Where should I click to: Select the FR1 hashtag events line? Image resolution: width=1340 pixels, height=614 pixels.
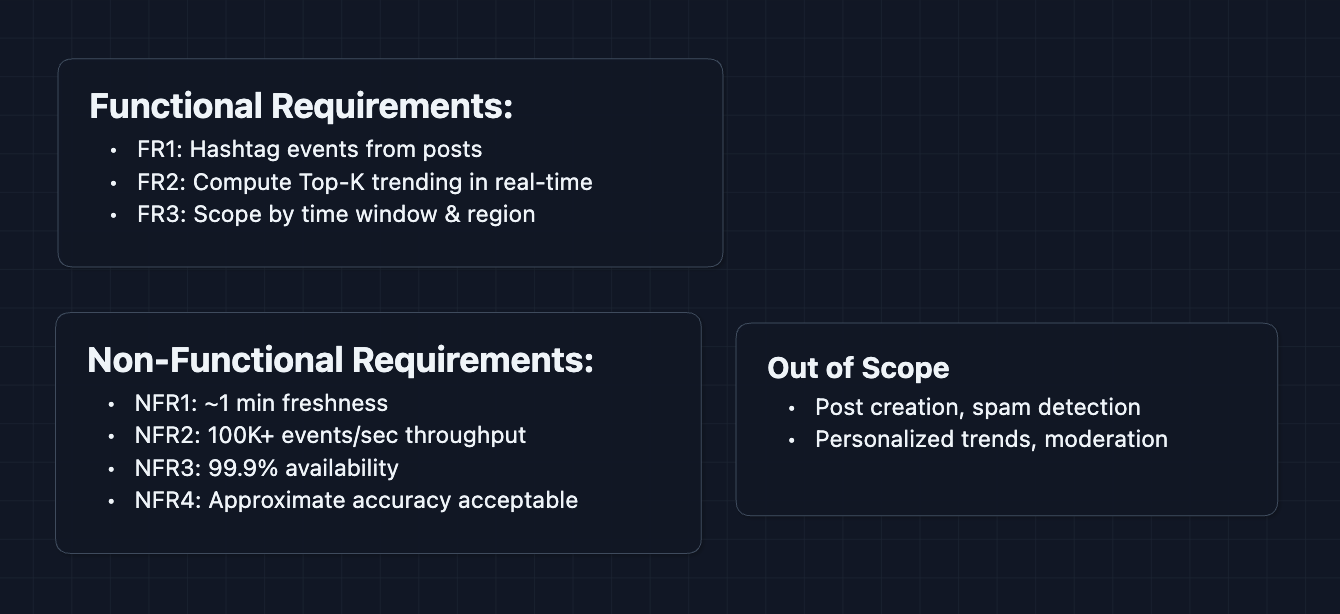point(310,149)
